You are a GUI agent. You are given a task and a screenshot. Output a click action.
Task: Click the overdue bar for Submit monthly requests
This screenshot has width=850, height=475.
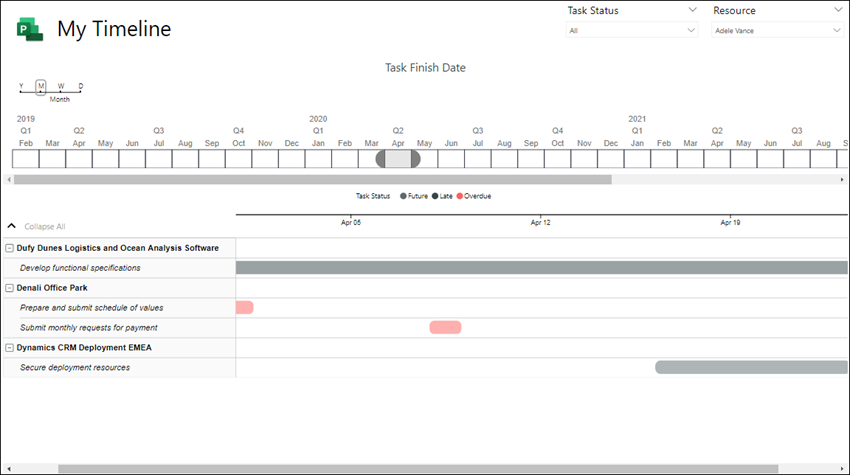point(445,328)
